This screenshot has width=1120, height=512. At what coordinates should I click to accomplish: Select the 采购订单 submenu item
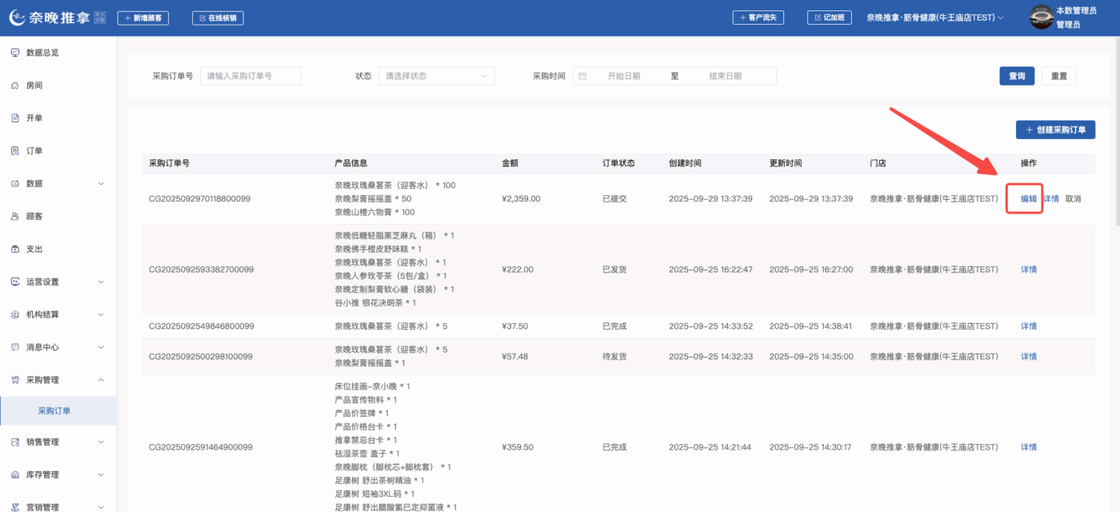coord(58,411)
